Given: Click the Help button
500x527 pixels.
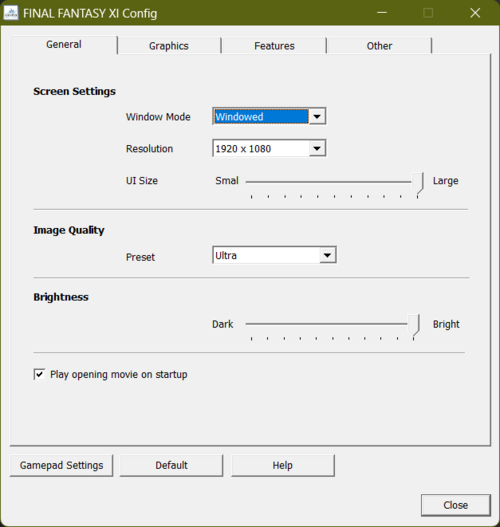Looking at the screenshot, I should coord(283,465).
